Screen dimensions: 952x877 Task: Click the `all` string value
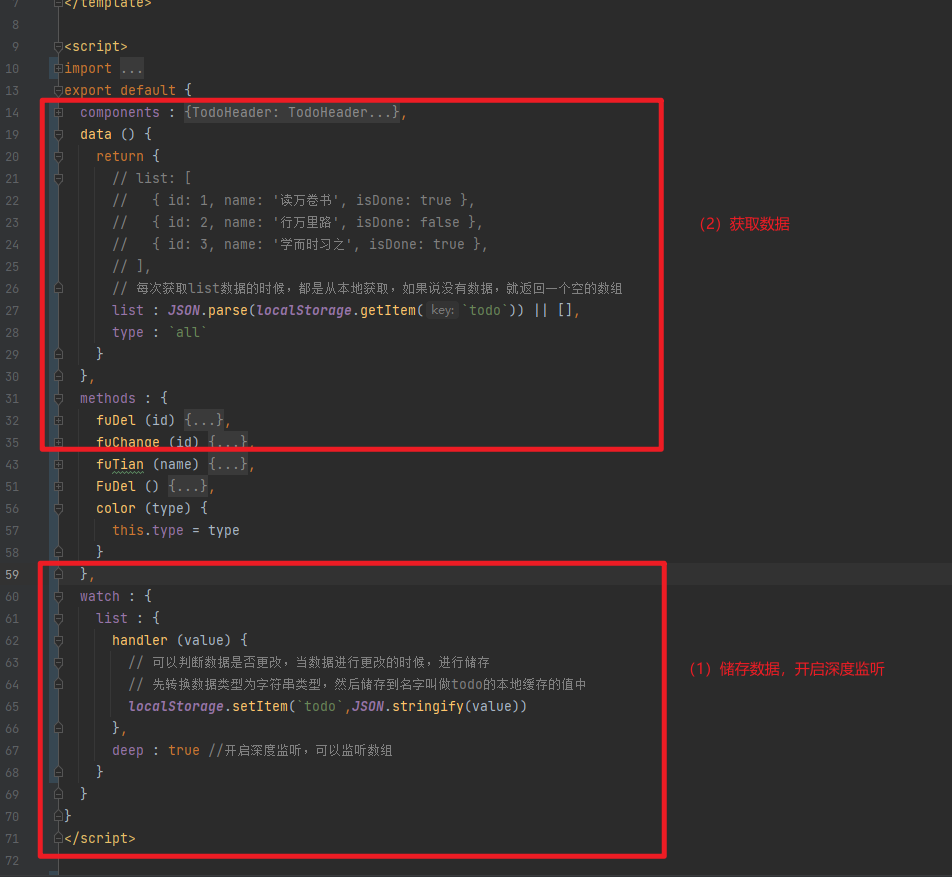pyautogui.click(x=188, y=332)
